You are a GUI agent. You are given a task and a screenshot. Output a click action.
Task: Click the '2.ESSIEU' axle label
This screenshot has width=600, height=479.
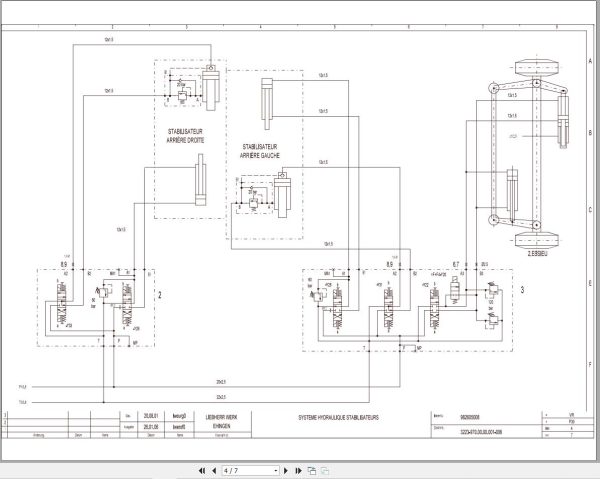[538, 253]
